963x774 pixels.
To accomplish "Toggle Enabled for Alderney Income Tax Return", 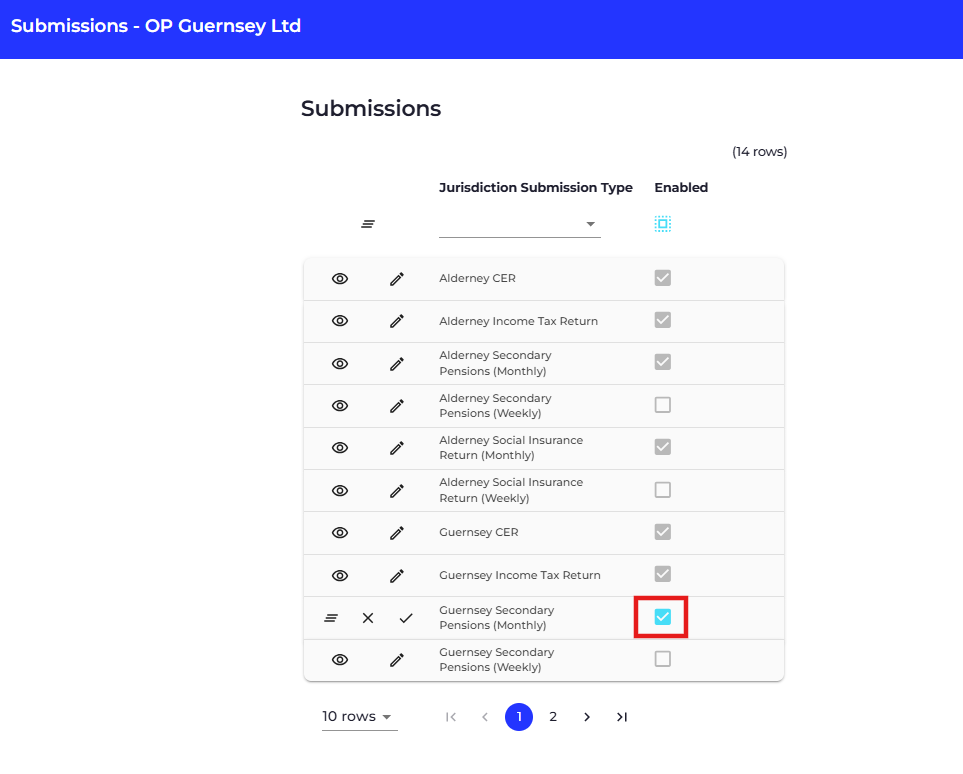I will point(663,320).
